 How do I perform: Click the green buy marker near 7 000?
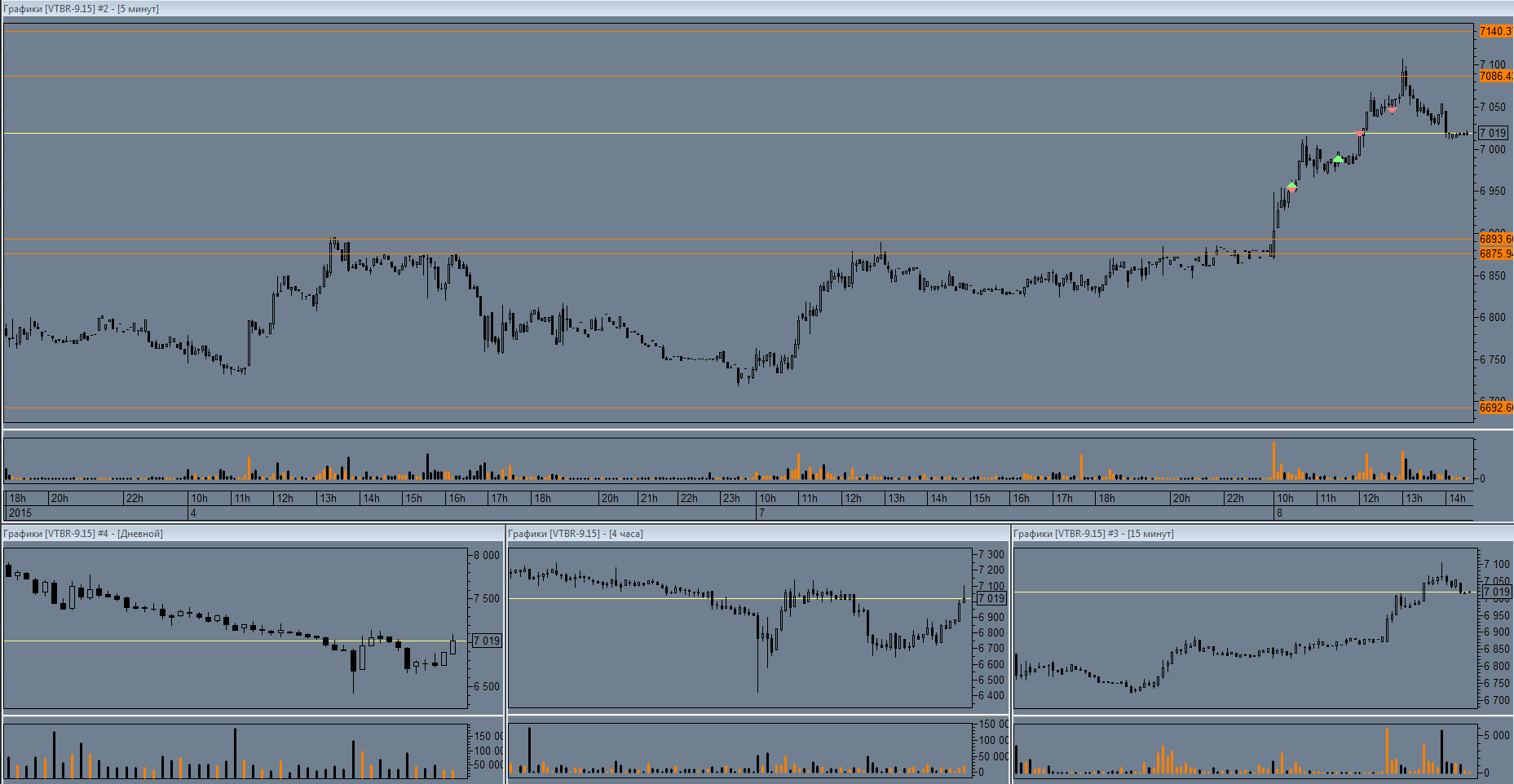click(1338, 159)
